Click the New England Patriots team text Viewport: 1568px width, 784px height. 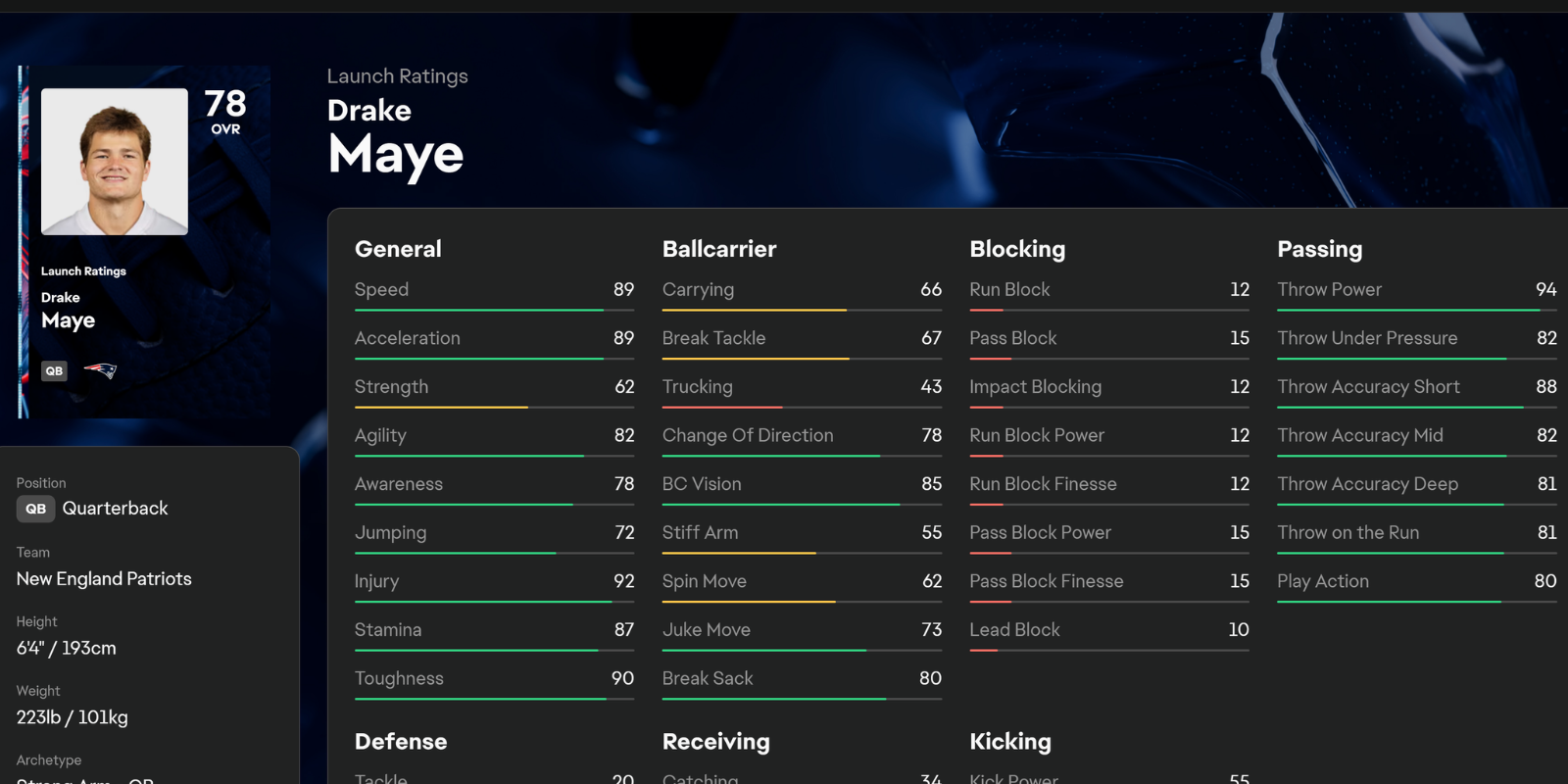[104, 579]
